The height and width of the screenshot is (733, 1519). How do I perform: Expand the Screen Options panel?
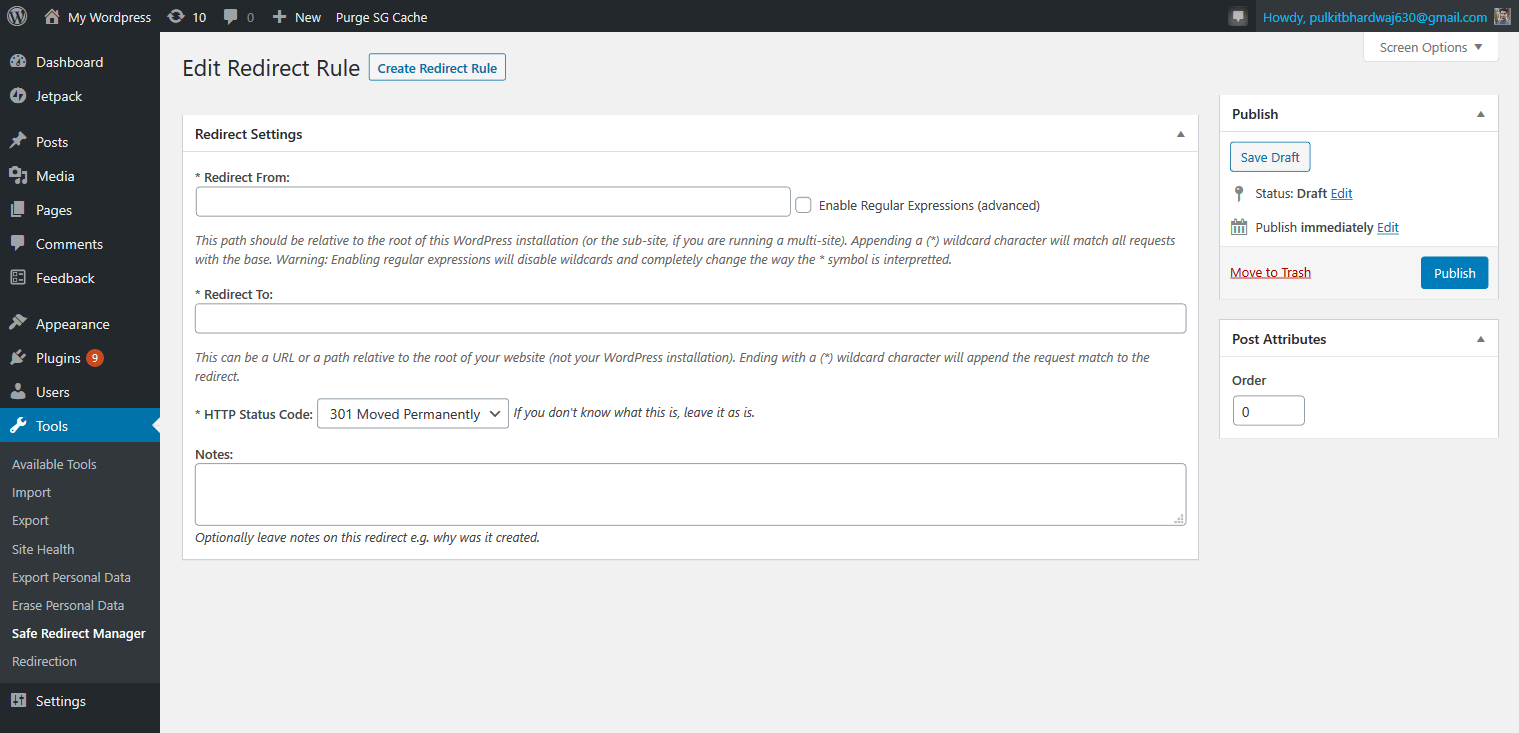tap(1430, 47)
